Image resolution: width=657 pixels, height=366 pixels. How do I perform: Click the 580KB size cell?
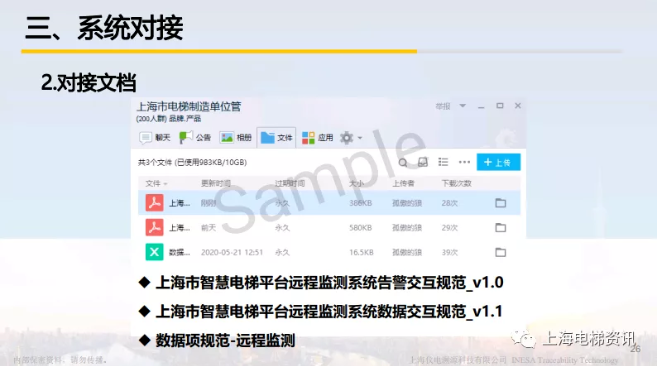click(x=361, y=228)
